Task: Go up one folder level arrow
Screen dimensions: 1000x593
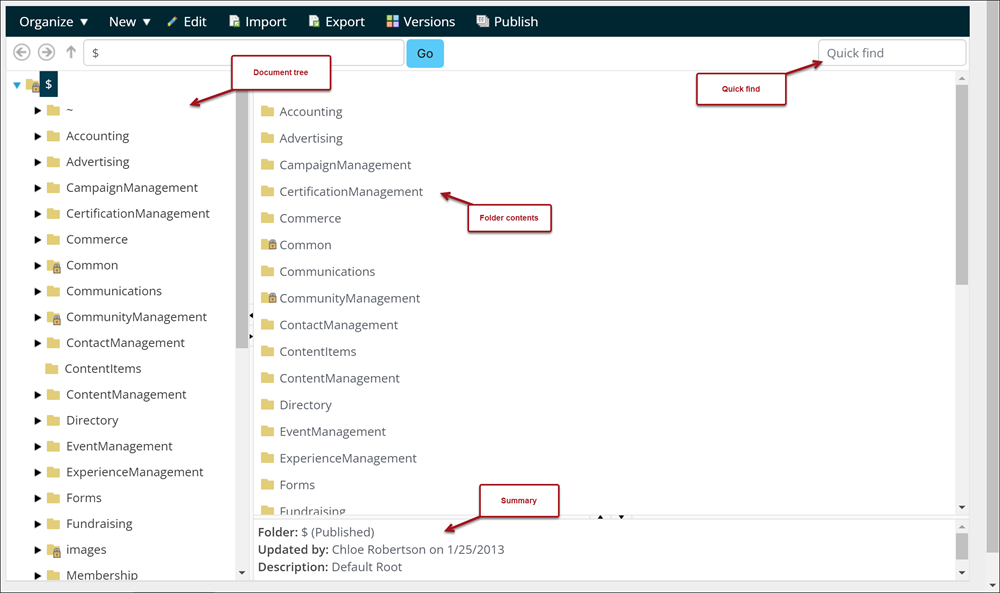Action: (x=70, y=53)
